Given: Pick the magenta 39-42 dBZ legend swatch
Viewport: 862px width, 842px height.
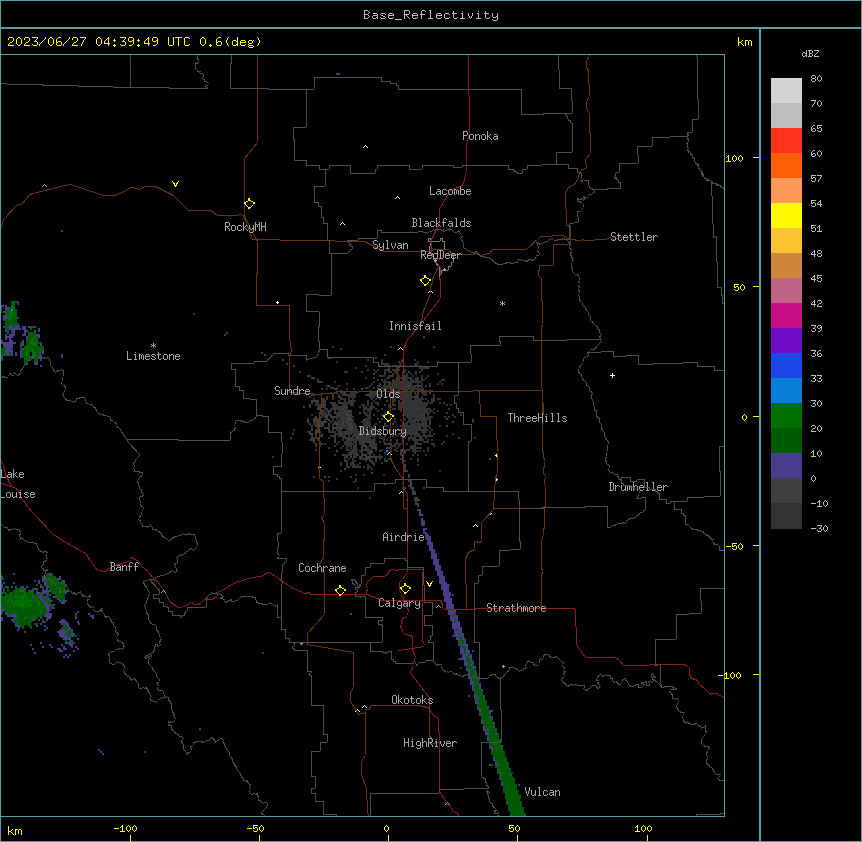Looking at the screenshot, I should 786,315.
